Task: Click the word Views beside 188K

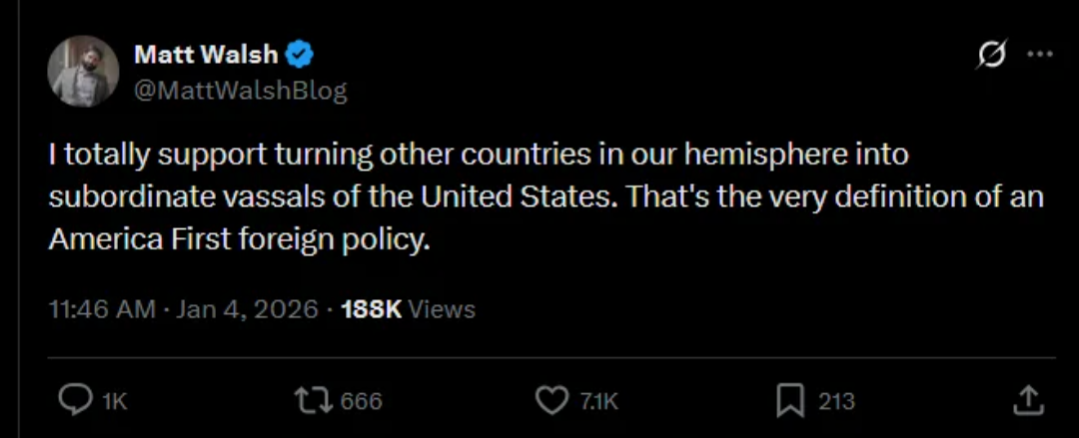Action: click(x=442, y=309)
